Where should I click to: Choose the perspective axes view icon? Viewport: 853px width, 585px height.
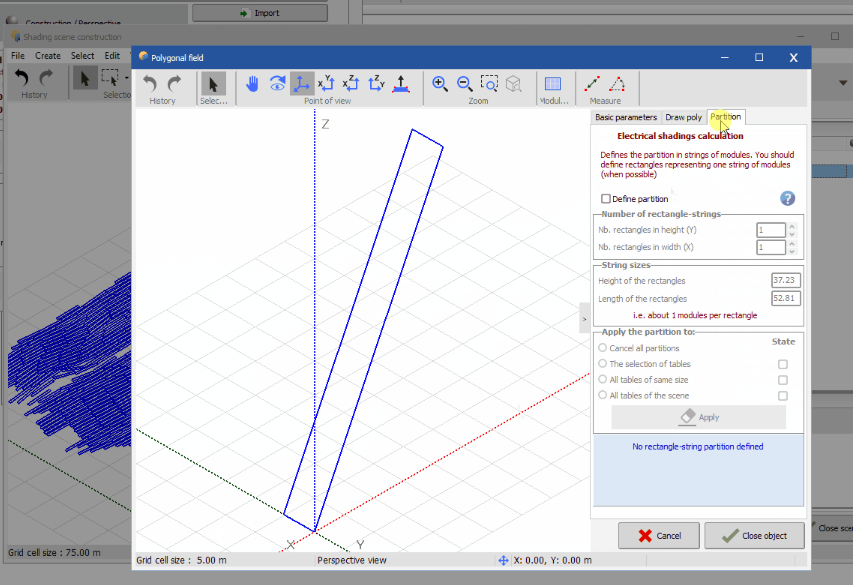(x=301, y=84)
